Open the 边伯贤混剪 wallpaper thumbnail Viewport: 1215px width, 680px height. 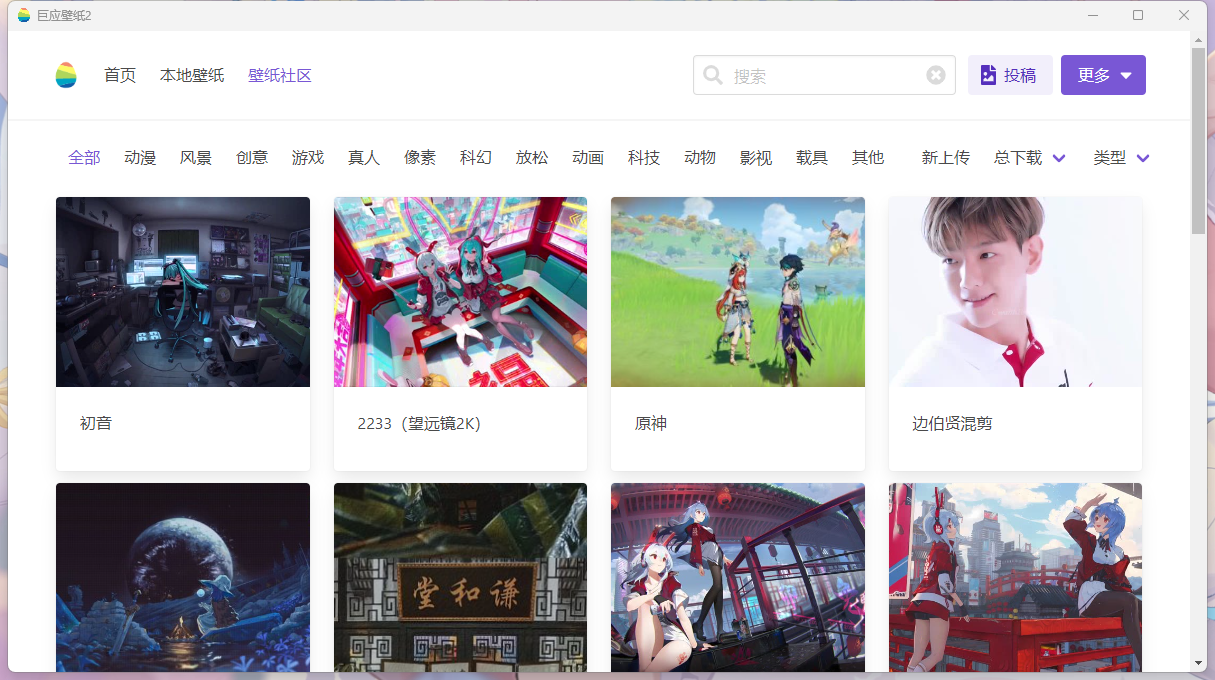(x=1015, y=292)
